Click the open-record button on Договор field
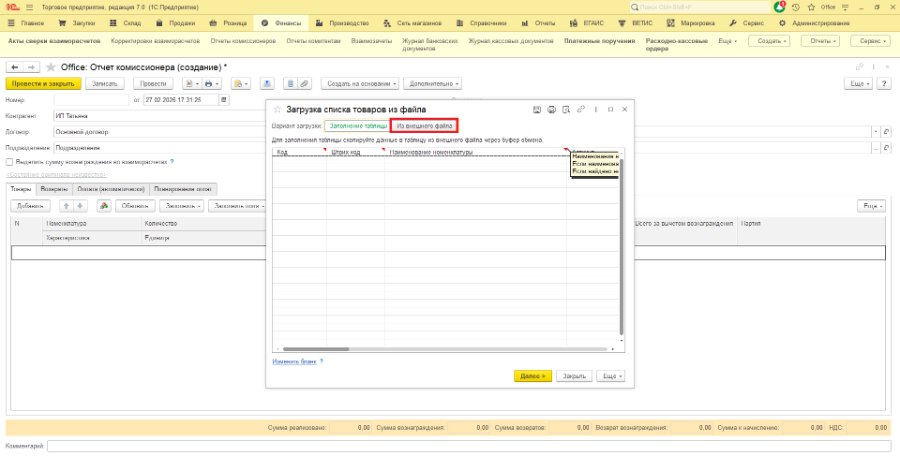 pyautogui.click(x=887, y=132)
